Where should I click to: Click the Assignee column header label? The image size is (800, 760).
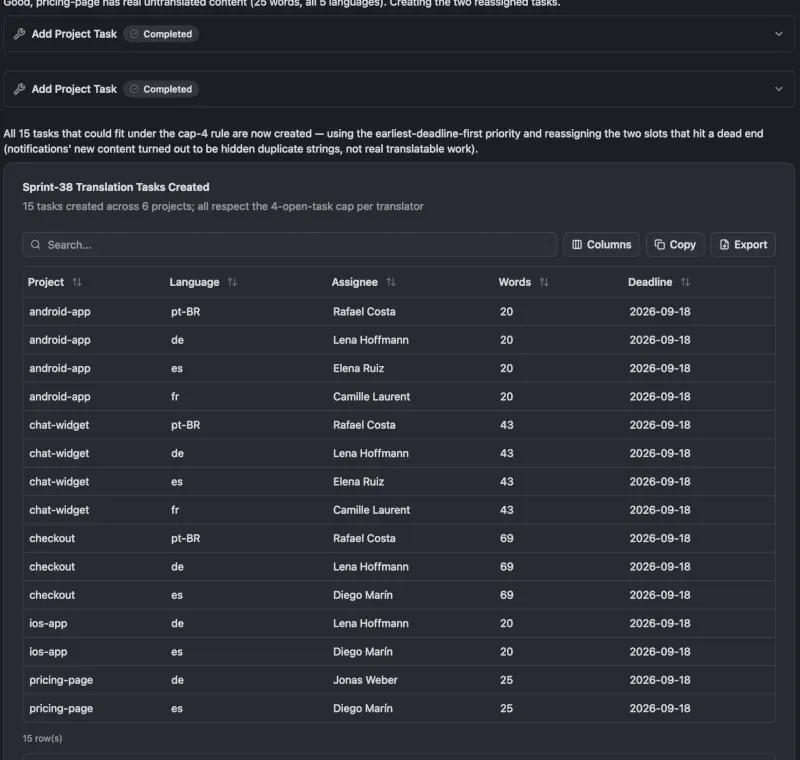(355, 282)
